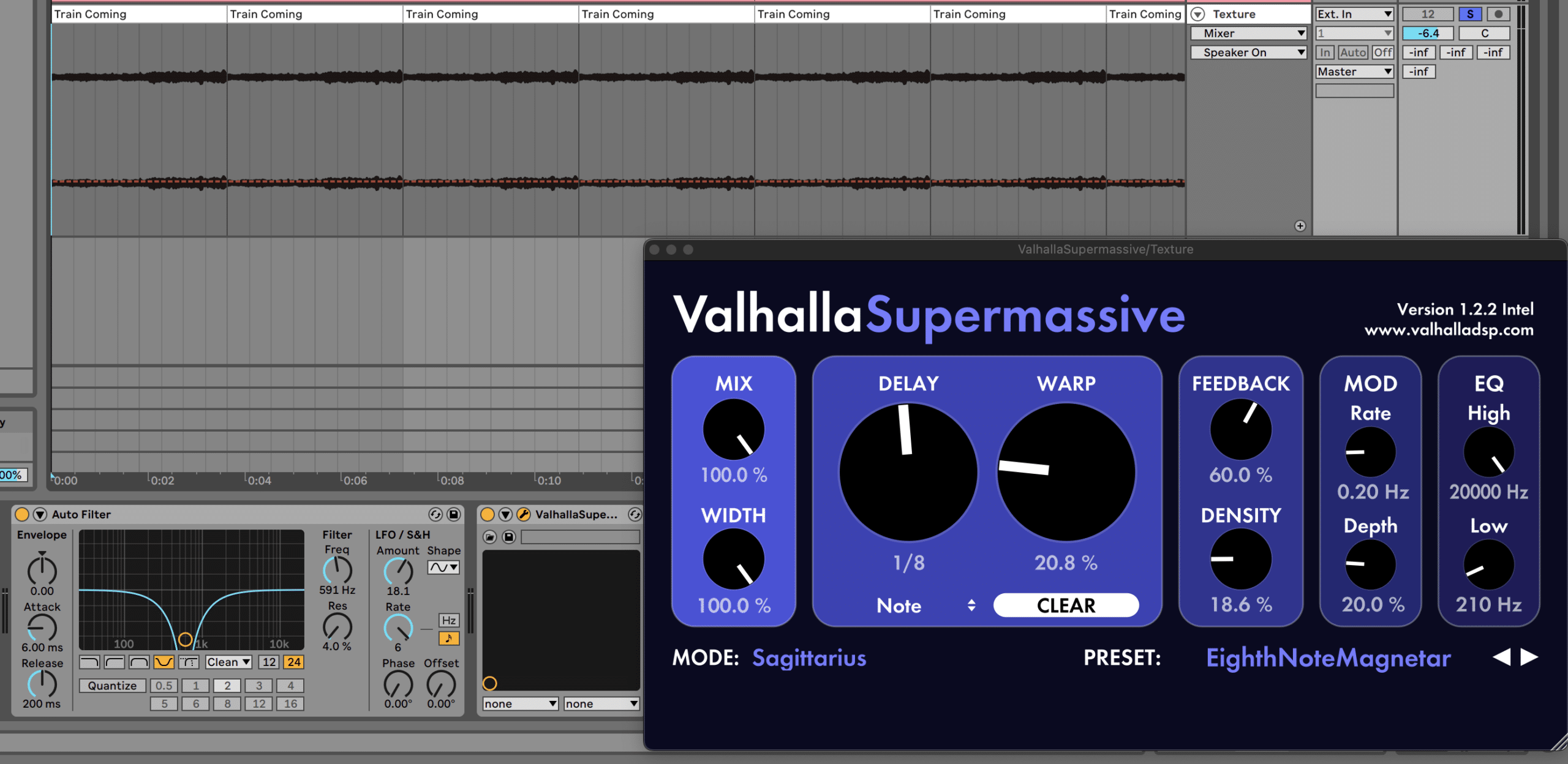1568x764 pixels.
Task: Set filter slope to 12 dB
Action: [x=269, y=662]
